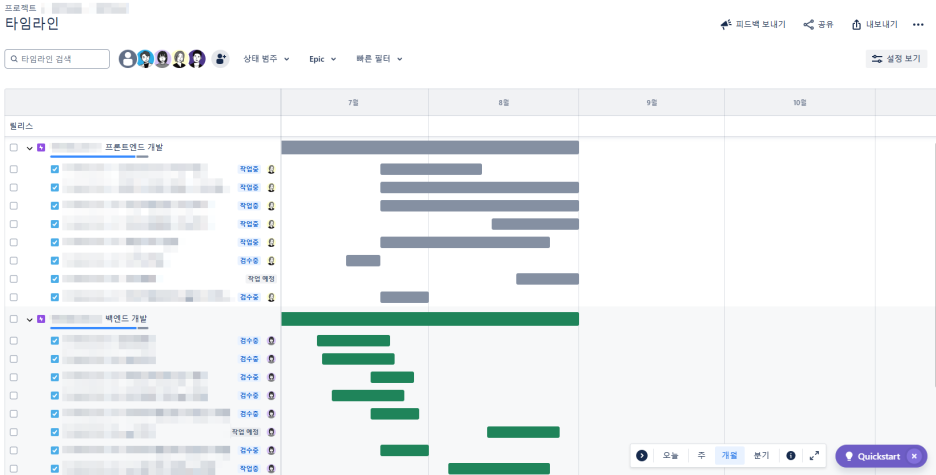Viewport: 936px width, 475px height.
Task: Jump to today with the 오늘 button
Action: click(x=670, y=456)
